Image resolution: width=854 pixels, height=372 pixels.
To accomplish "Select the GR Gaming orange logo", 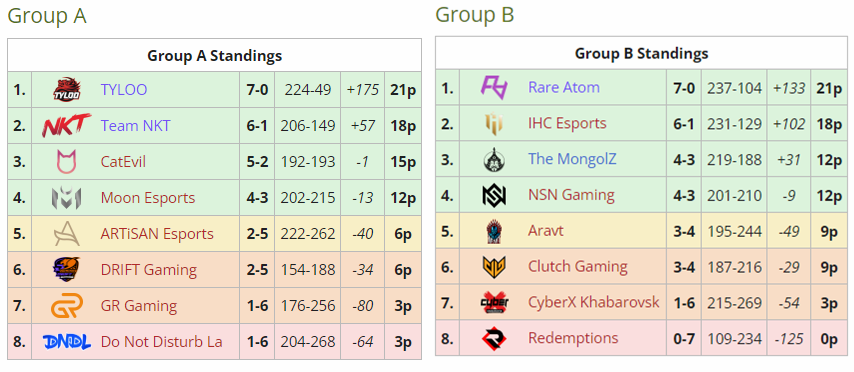I will point(66,306).
